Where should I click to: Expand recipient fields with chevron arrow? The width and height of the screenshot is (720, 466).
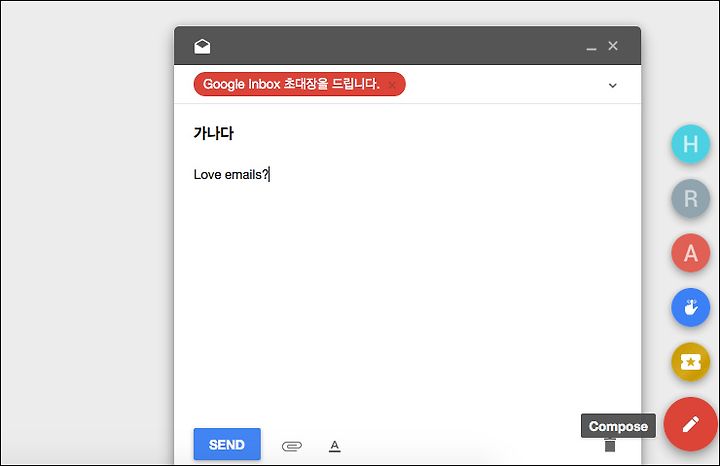613,85
